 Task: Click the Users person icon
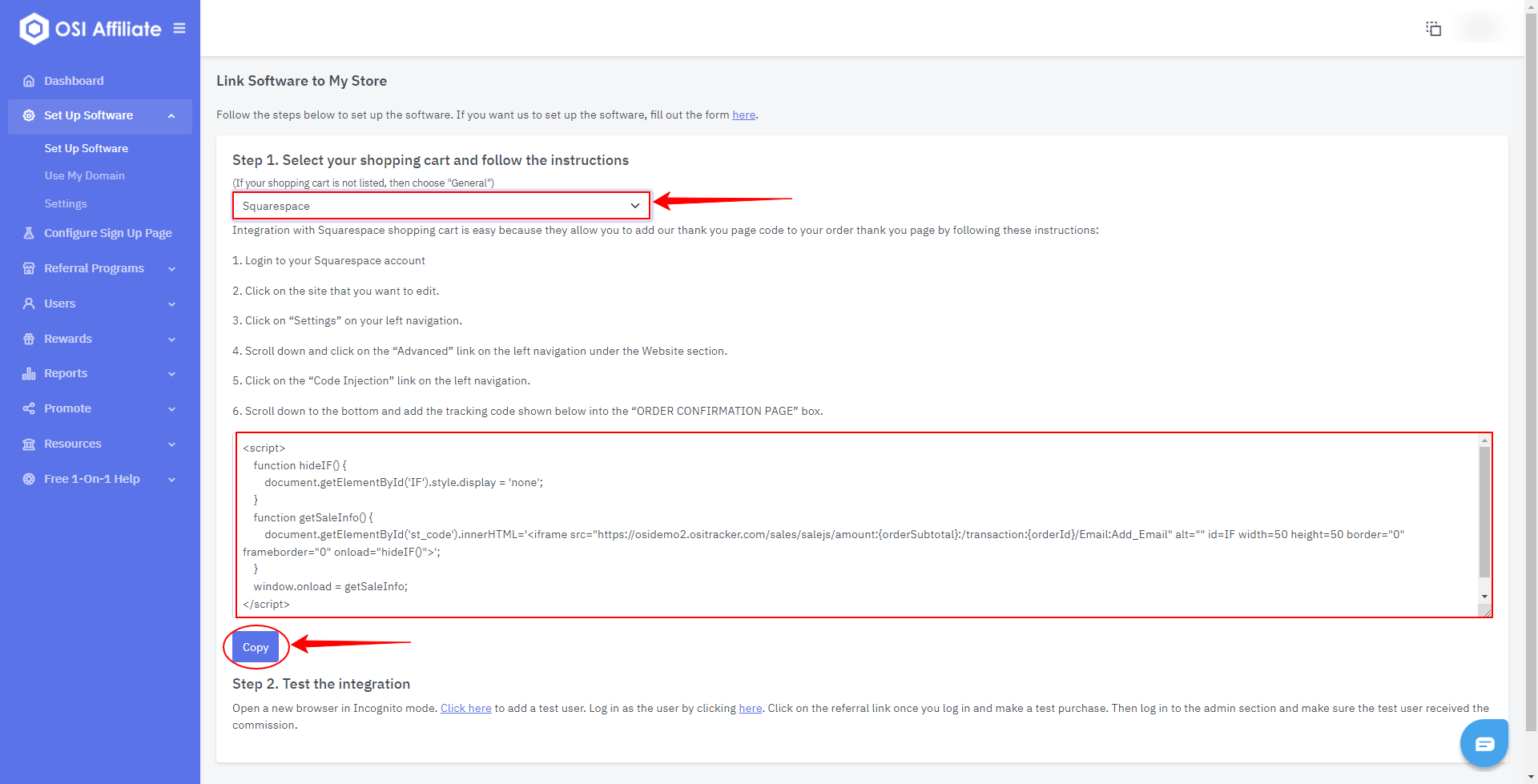[x=29, y=304]
